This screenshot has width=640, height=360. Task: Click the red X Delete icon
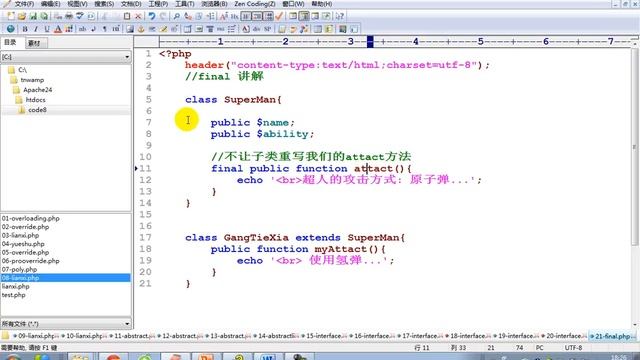(x=138, y=16)
